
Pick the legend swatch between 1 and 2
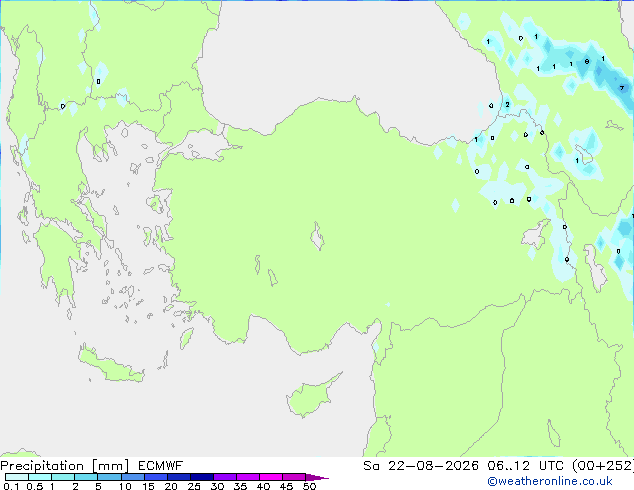tap(63, 477)
